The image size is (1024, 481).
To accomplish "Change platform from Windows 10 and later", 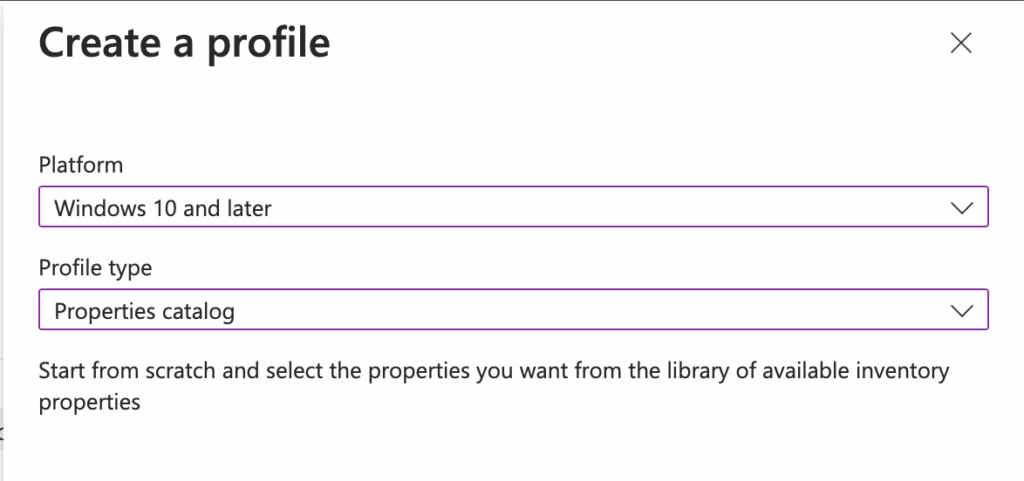I will (x=513, y=208).
